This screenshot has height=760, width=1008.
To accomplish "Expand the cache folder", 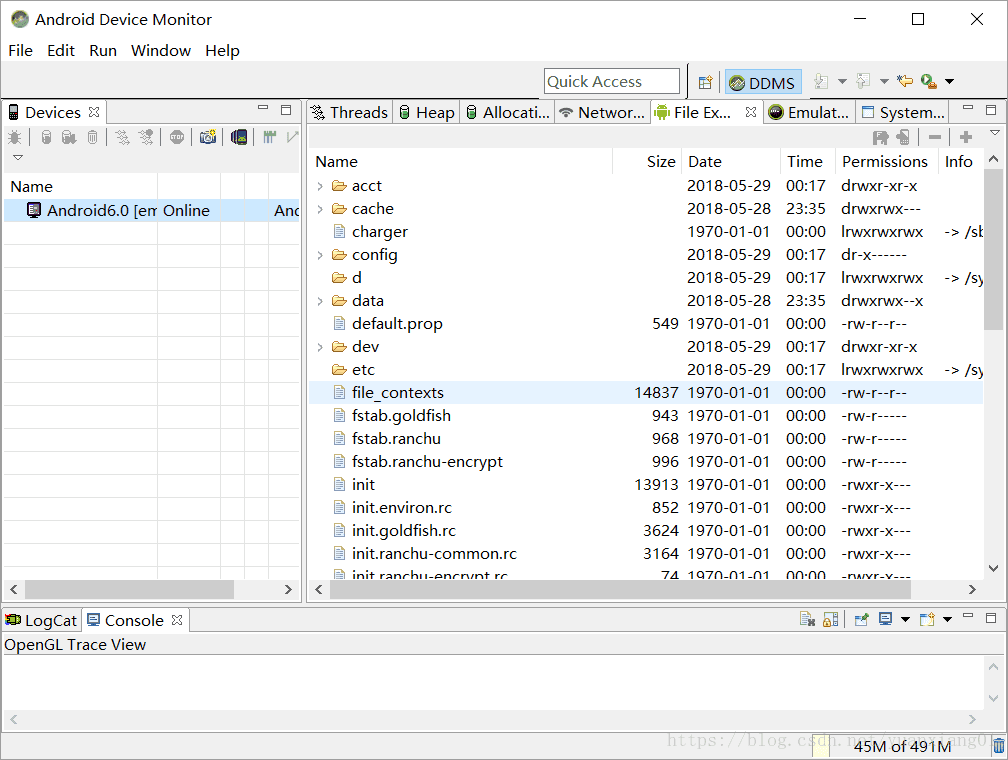I will tap(320, 209).
